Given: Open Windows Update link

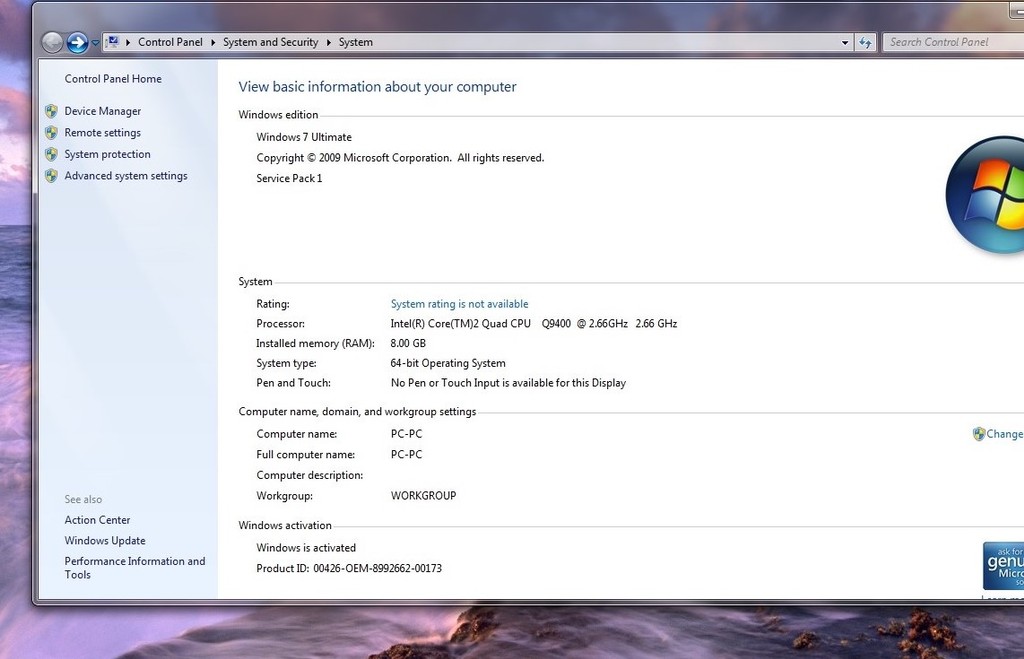Looking at the screenshot, I should coord(104,541).
